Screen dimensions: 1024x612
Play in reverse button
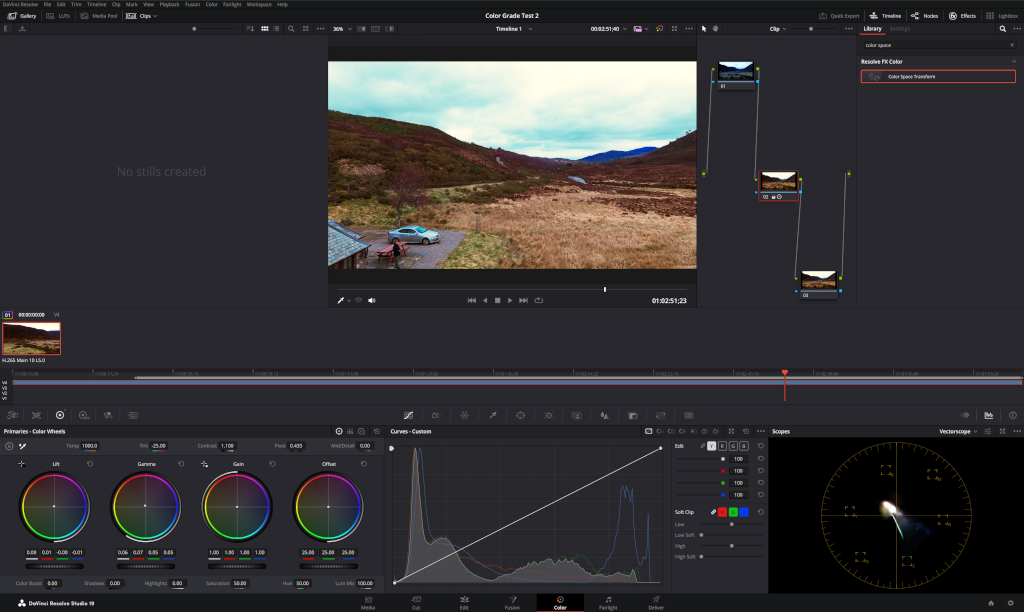pyautogui.click(x=485, y=300)
